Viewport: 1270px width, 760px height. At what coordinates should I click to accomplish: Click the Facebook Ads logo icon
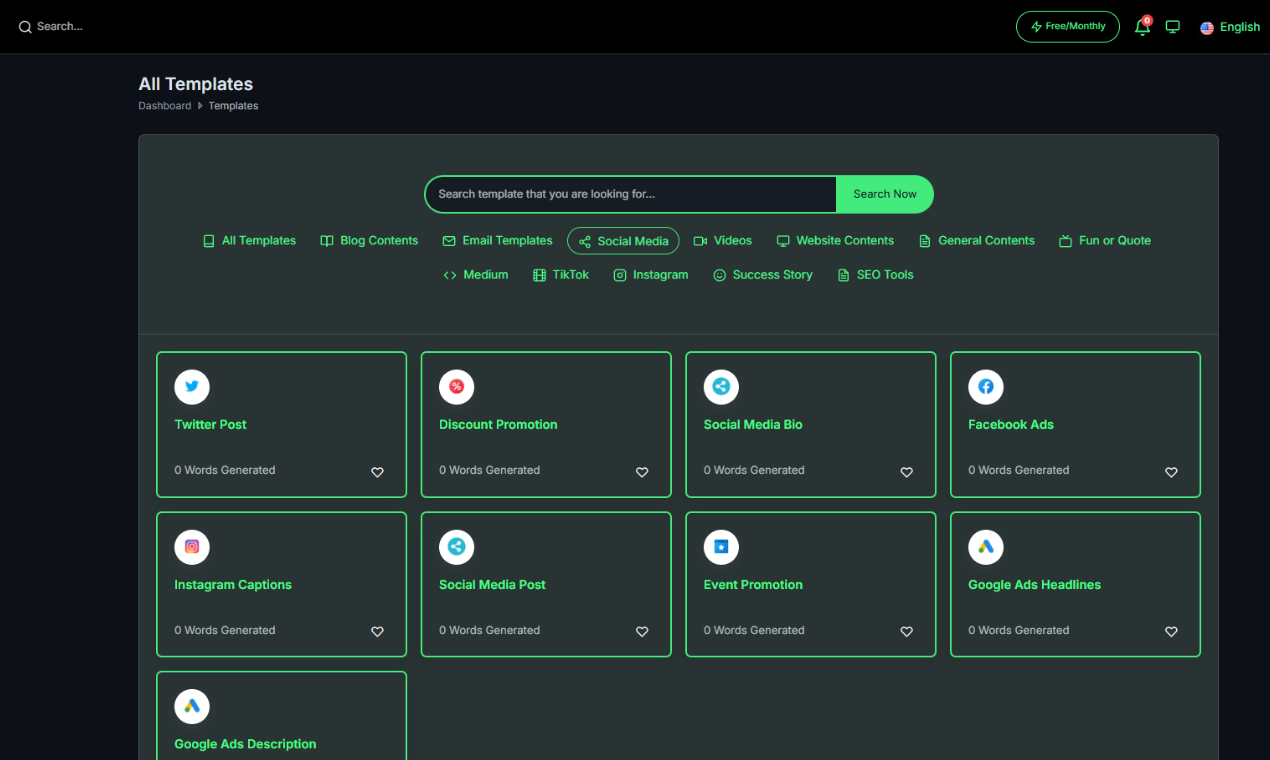(x=986, y=387)
